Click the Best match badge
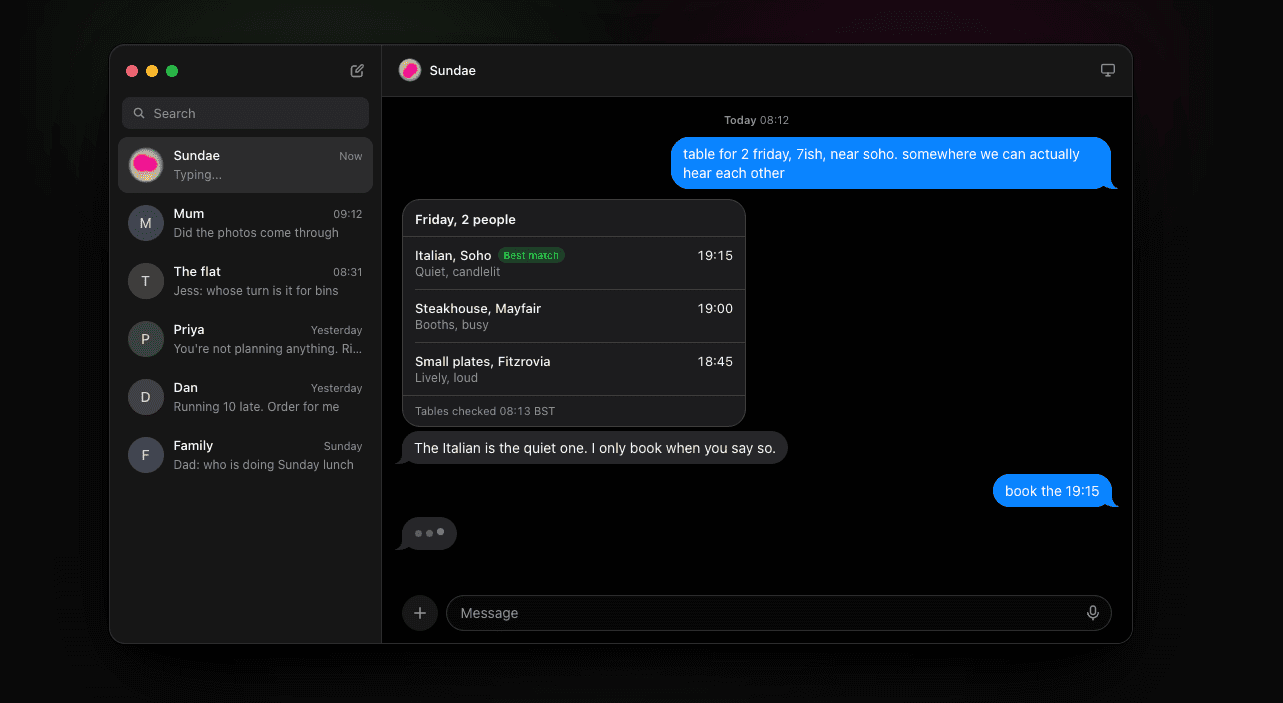Screen dimensions: 1283x703 tap(531, 255)
